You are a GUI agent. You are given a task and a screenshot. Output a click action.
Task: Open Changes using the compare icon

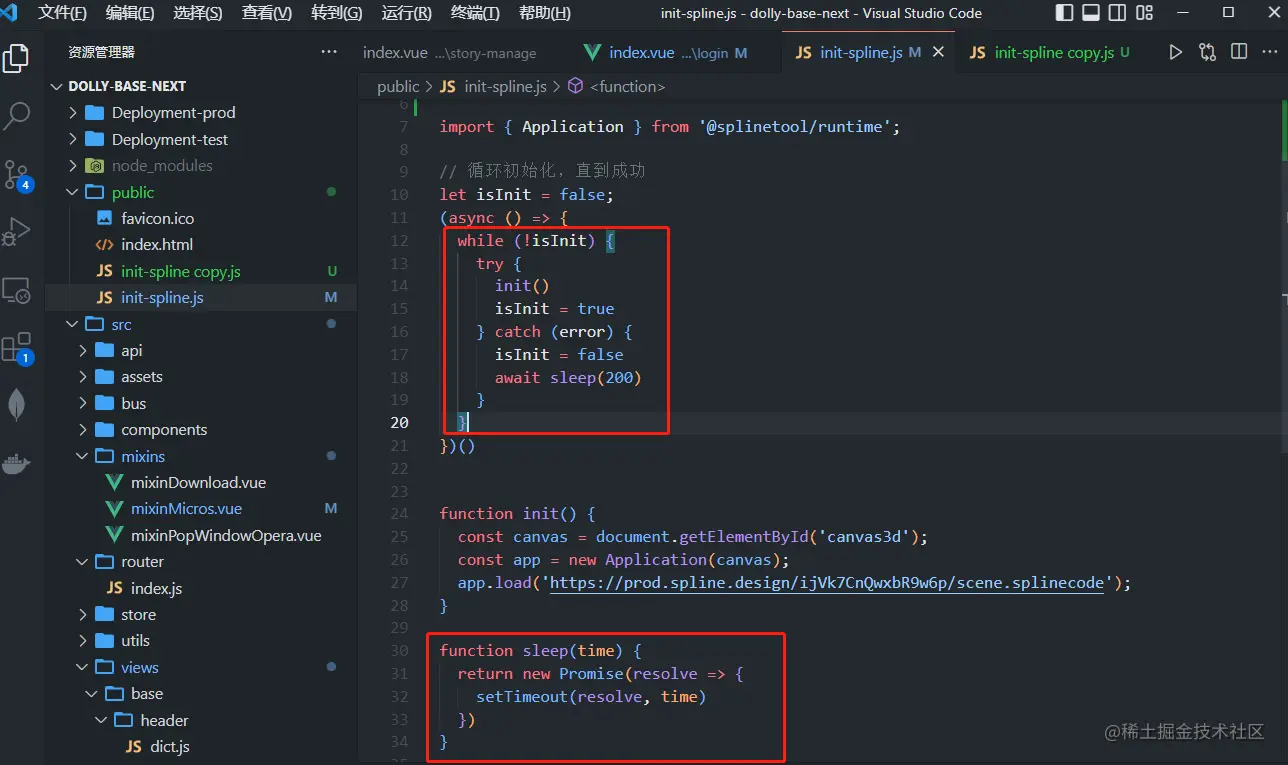(x=1207, y=52)
